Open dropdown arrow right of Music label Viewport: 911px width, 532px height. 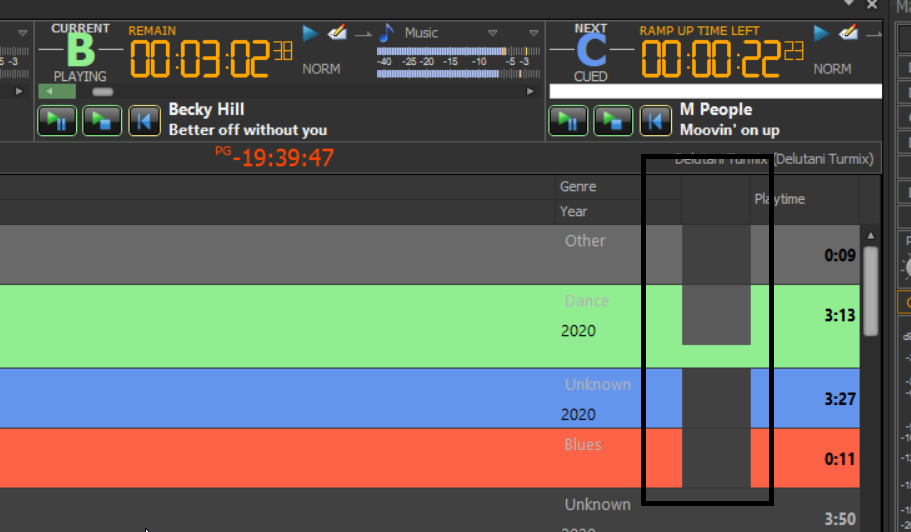pos(493,33)
